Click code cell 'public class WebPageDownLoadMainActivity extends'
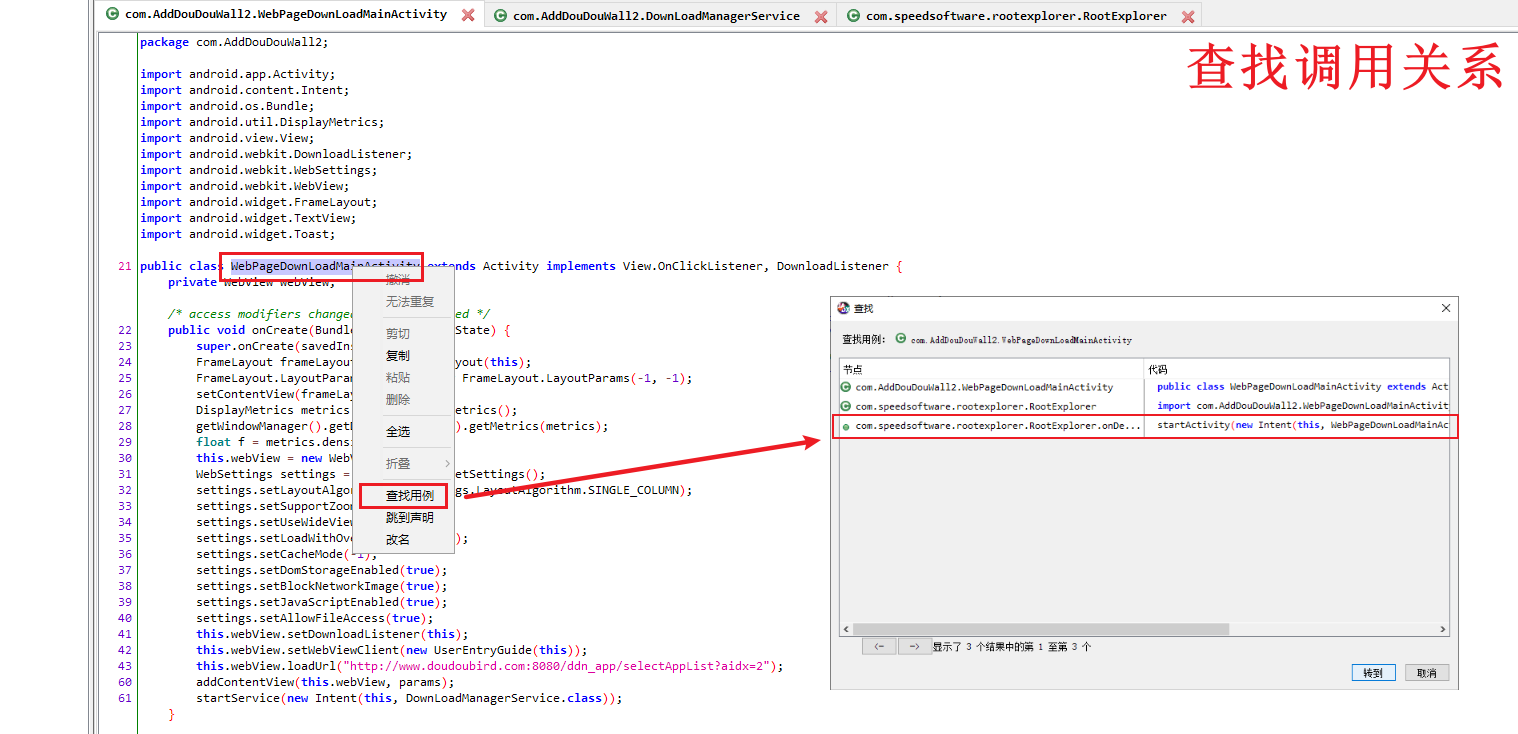The image size is (1518, 734). click(1302, 387)
